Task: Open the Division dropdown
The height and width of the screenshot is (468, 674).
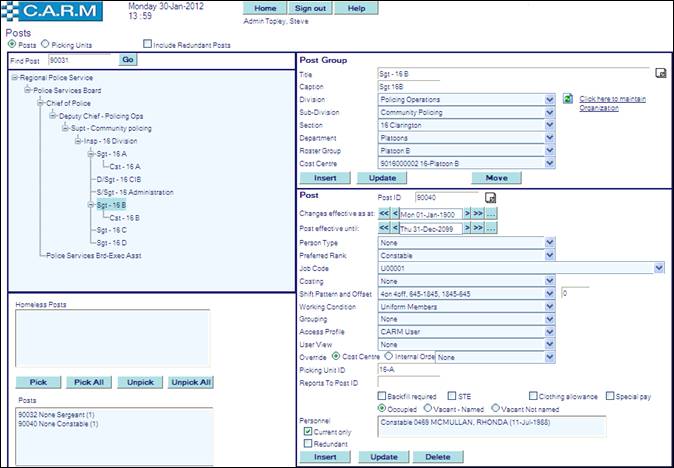Action: click(550, 100)
